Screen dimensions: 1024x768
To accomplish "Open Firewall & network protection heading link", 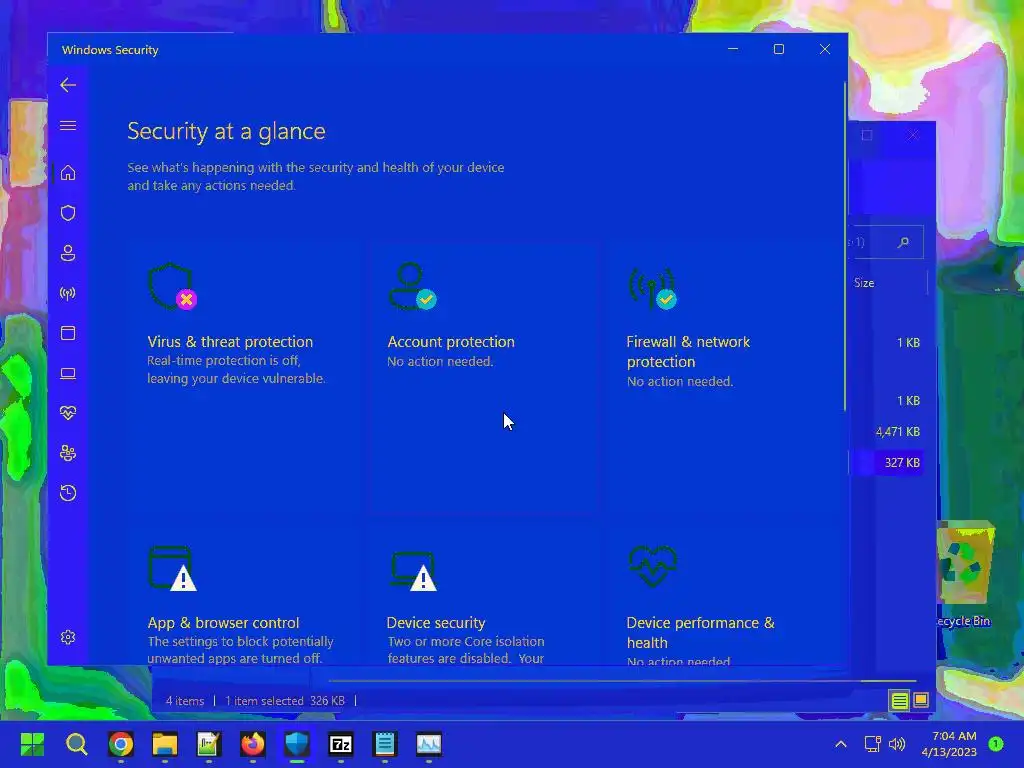I will pos(688,351).
